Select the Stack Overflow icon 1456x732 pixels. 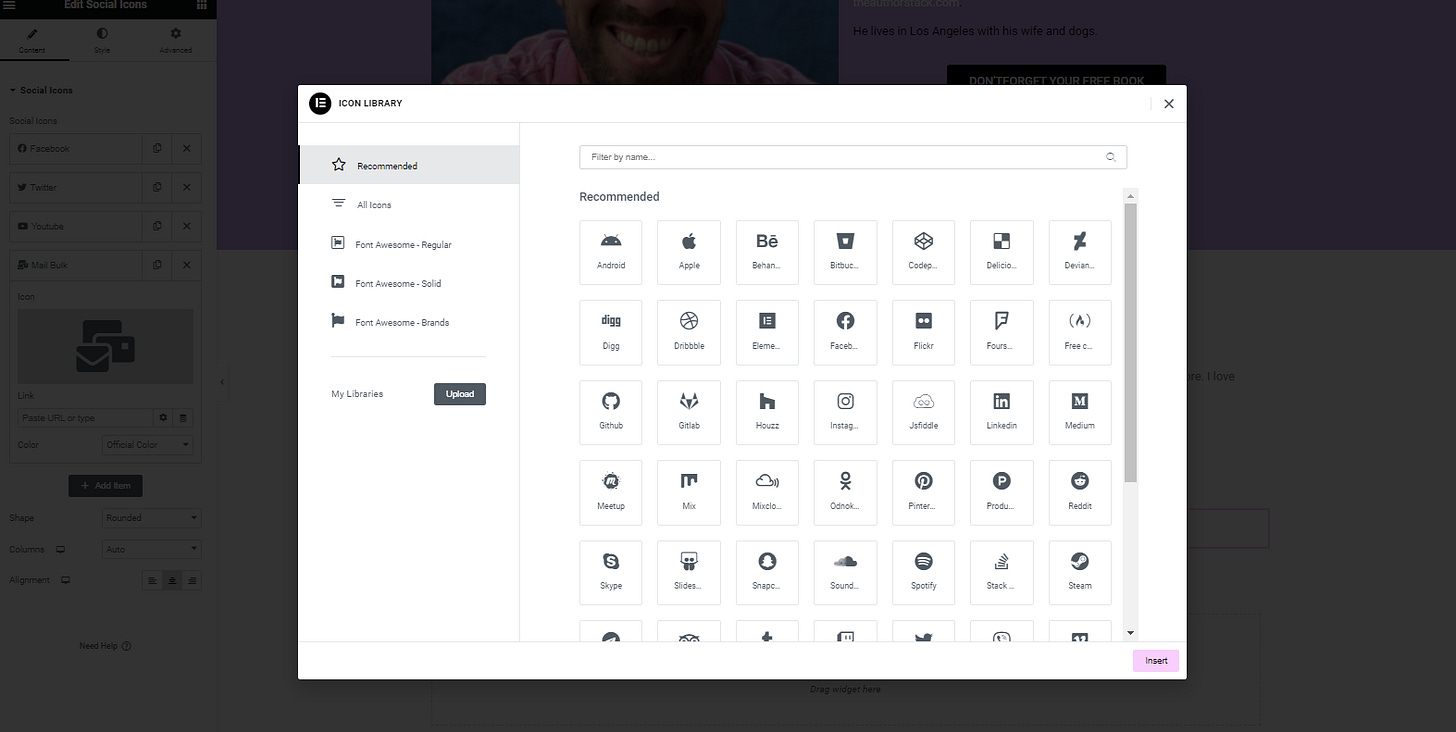[1001, 572]
